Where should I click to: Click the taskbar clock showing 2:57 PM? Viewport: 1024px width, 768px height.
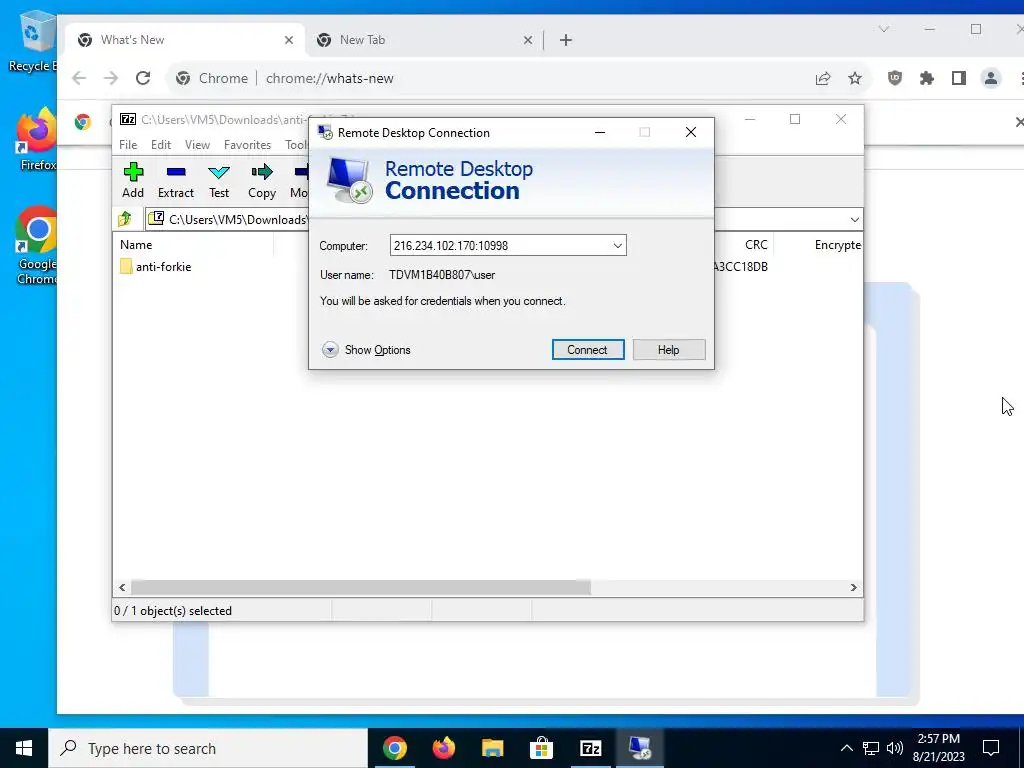[938, 748]
